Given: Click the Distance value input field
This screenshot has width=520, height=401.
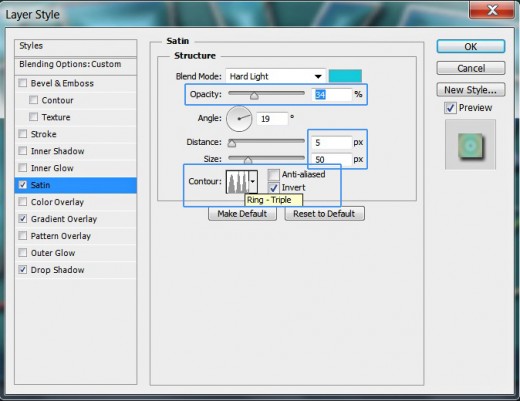Looking at the screenshot, I should coord(332,143).
